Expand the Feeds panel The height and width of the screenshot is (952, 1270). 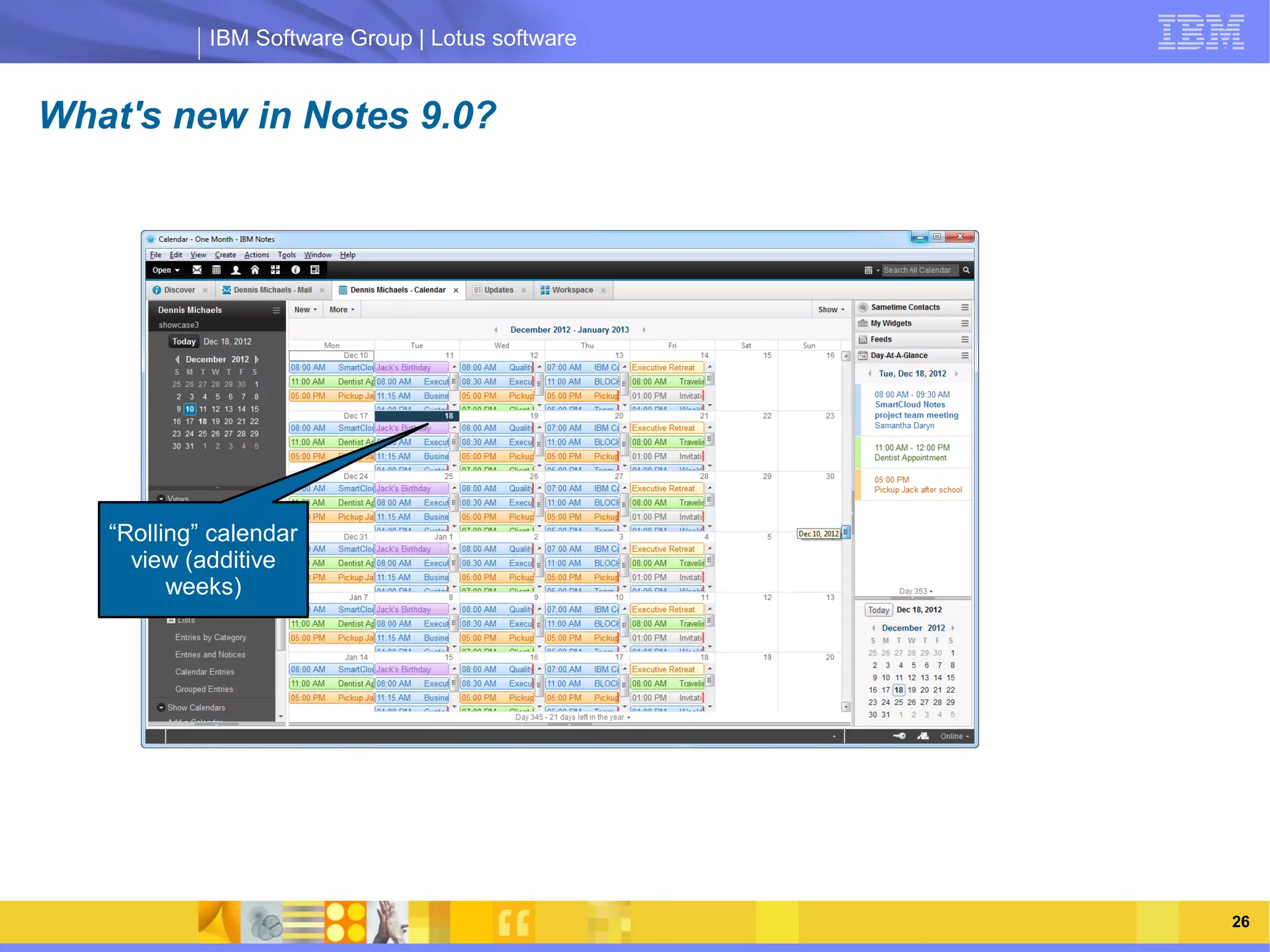(x=881, y=339)
